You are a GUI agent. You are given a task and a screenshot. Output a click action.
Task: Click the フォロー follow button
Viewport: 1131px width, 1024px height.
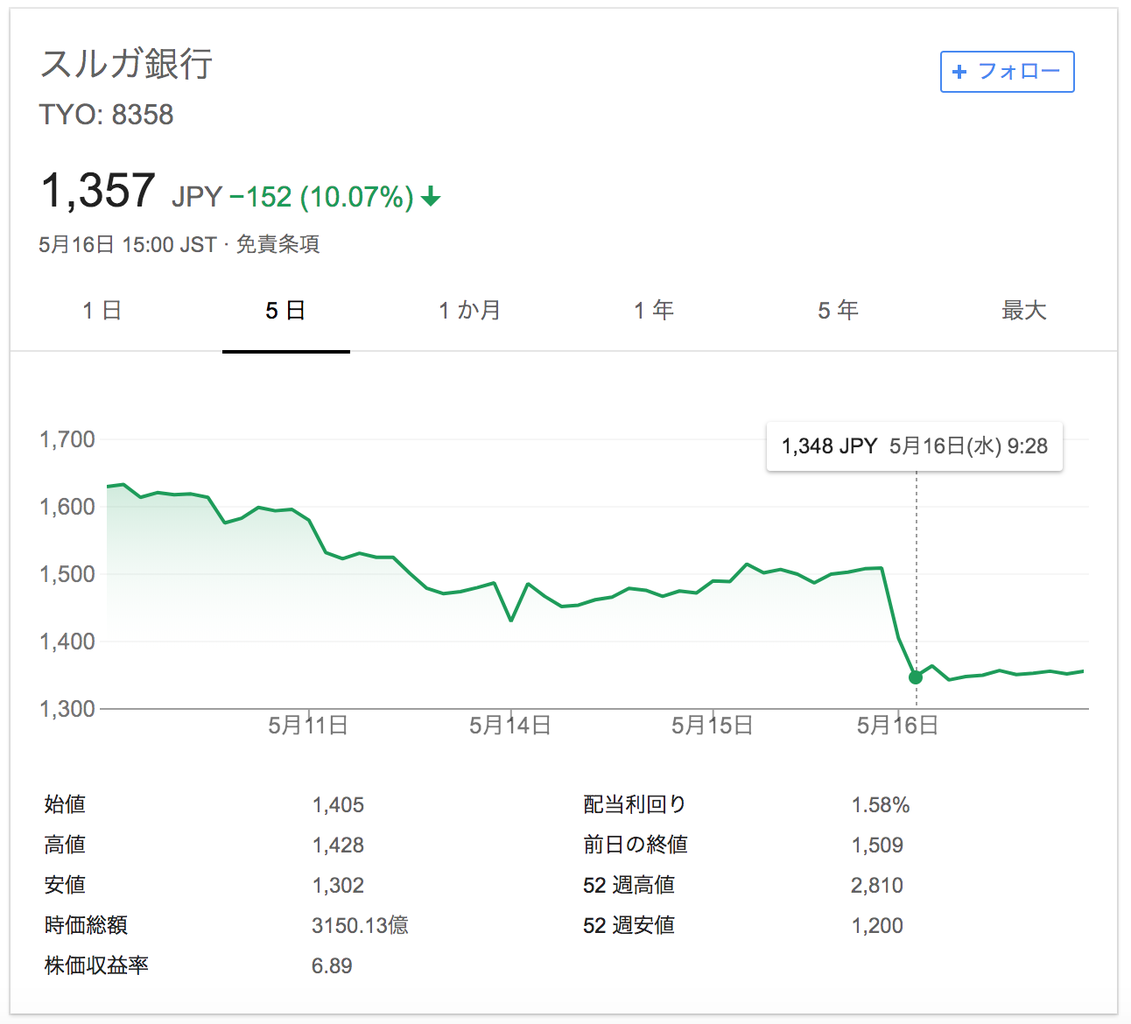pyautogui.click(x=1007, y=71)
